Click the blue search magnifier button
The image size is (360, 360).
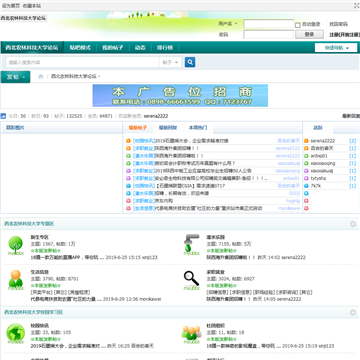tap(190, 62)
